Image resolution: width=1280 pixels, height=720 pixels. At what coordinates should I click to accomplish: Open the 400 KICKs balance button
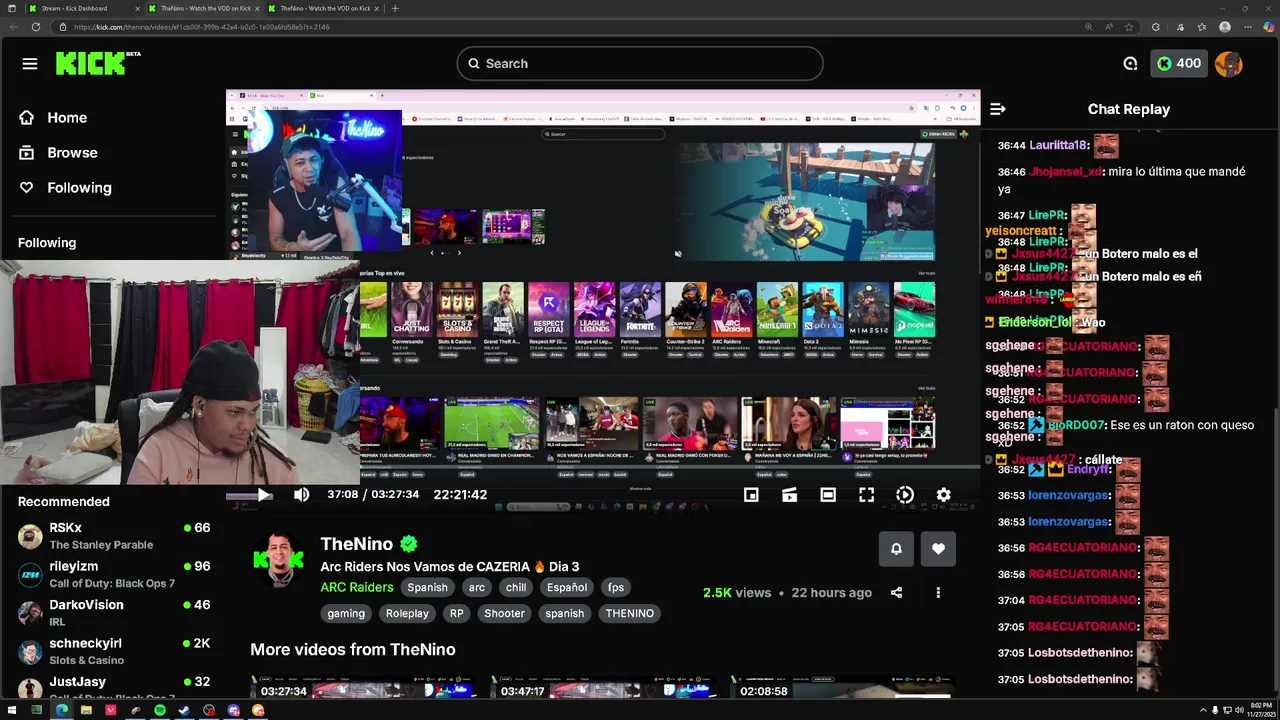point(1178,64)
